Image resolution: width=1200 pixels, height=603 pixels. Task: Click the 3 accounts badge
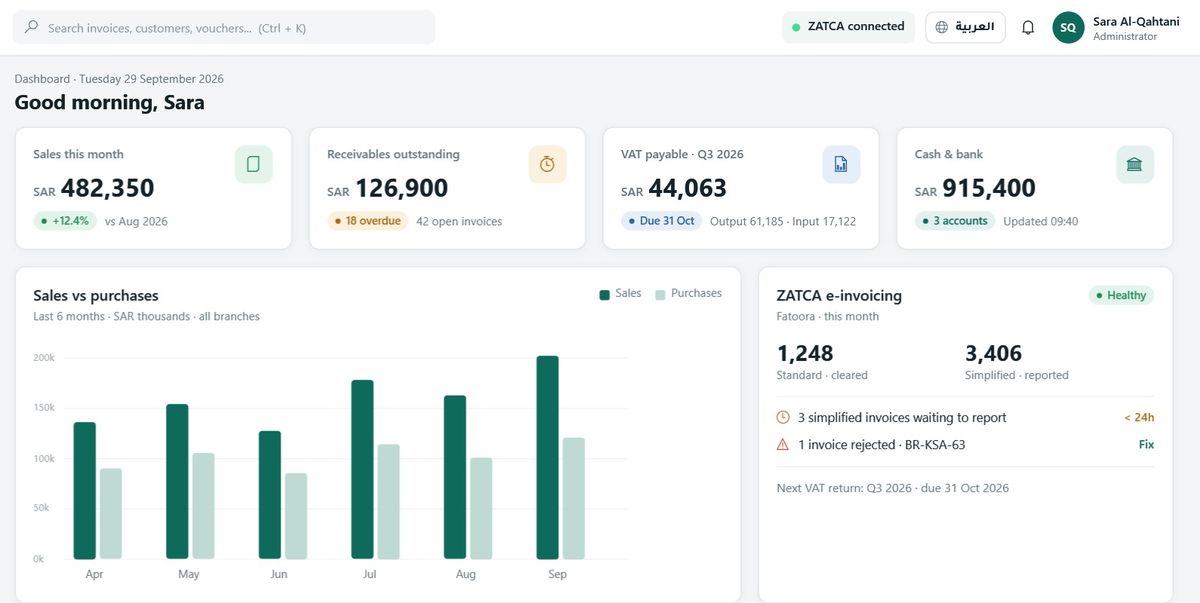pos(955,221)
